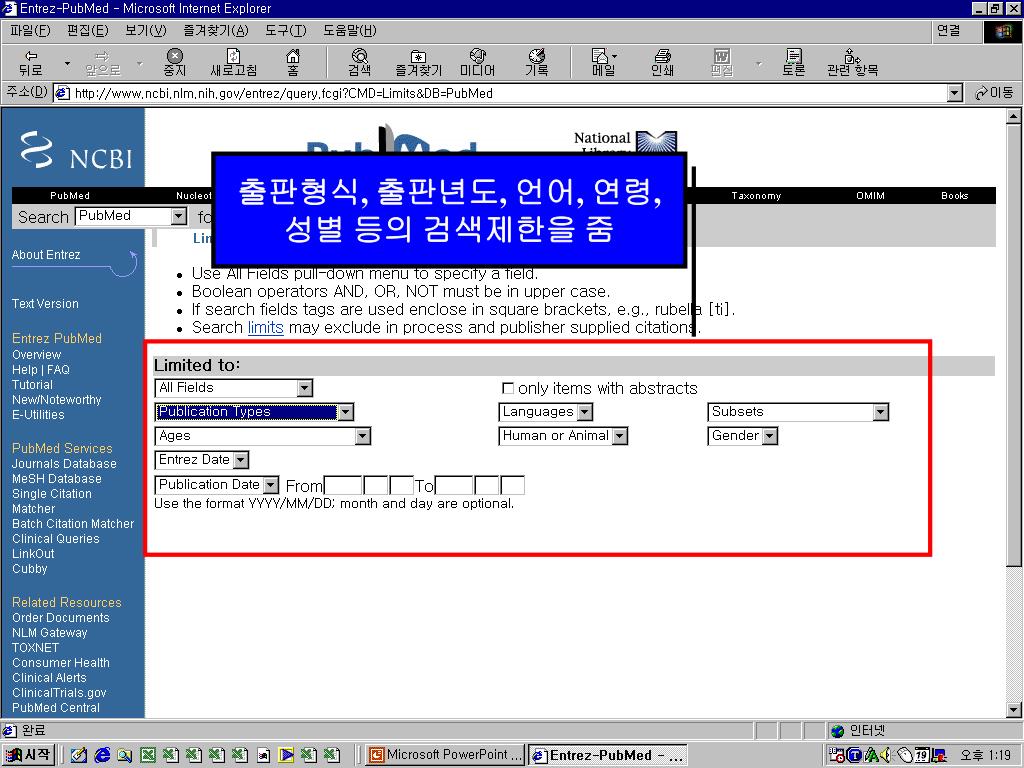Screen dimensions: 1024x768
Task: Open About Entrez sidebar link
Action: coord(46,255)
